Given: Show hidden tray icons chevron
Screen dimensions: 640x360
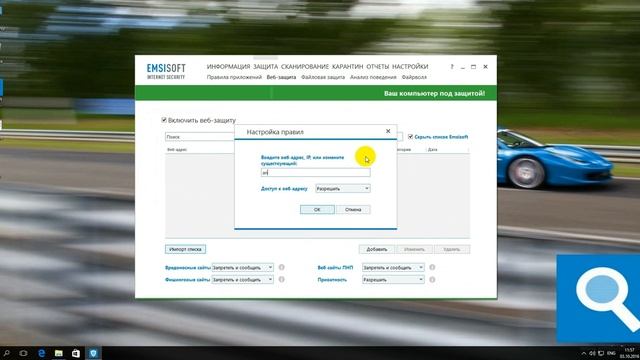Looking at the screenshot, I should pos(584,353).
